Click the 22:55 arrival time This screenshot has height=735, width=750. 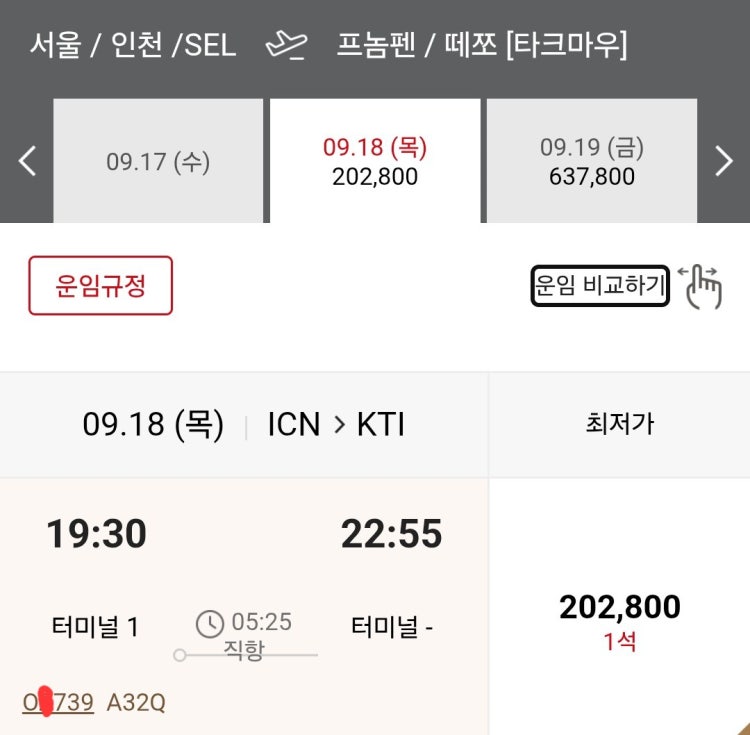pos(392,534)
